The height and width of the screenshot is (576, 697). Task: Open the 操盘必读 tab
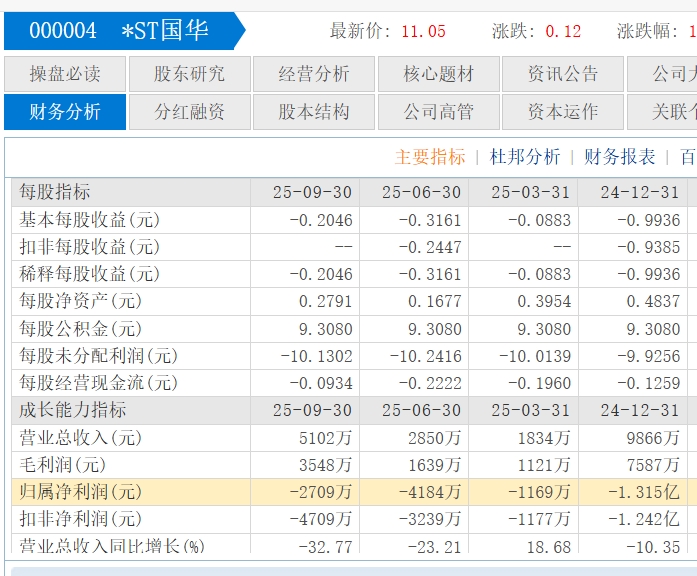point(65,74)
